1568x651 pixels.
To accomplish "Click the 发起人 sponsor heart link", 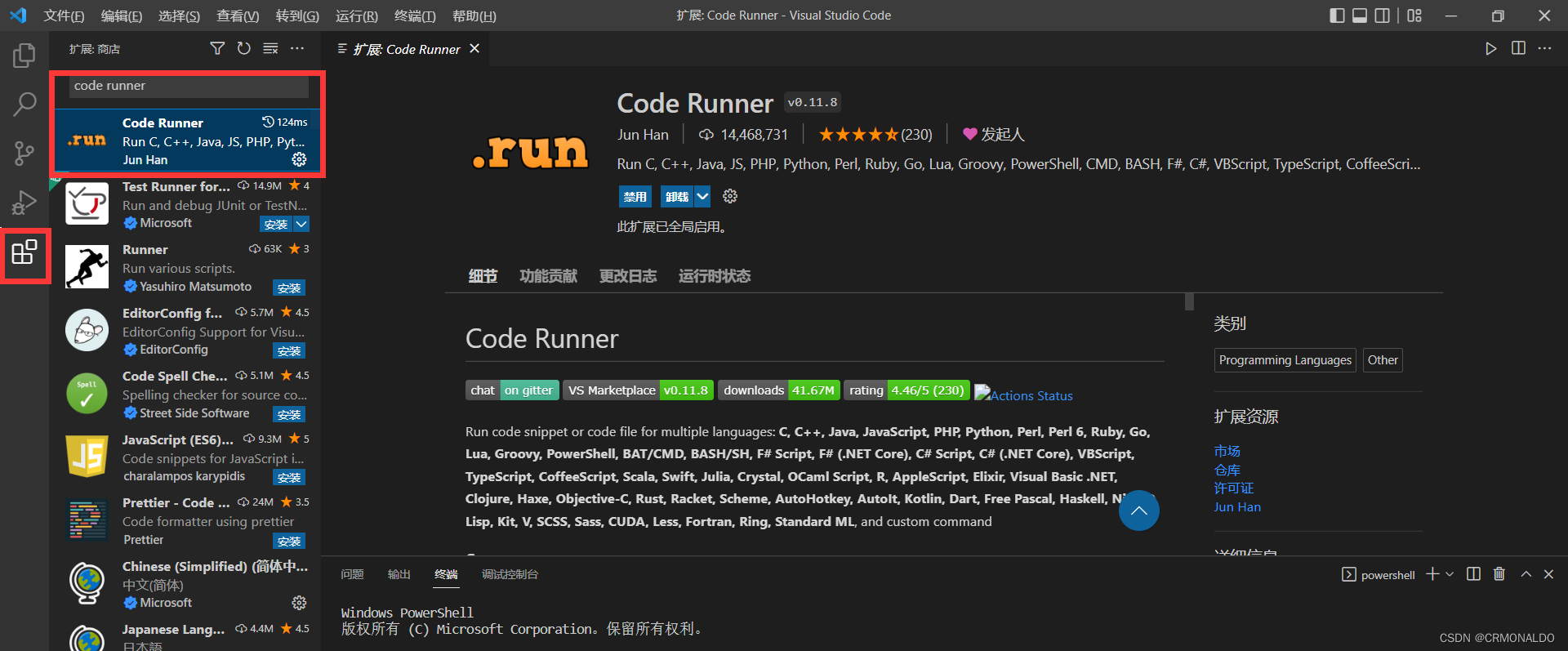I will click(x=993, y=134).
